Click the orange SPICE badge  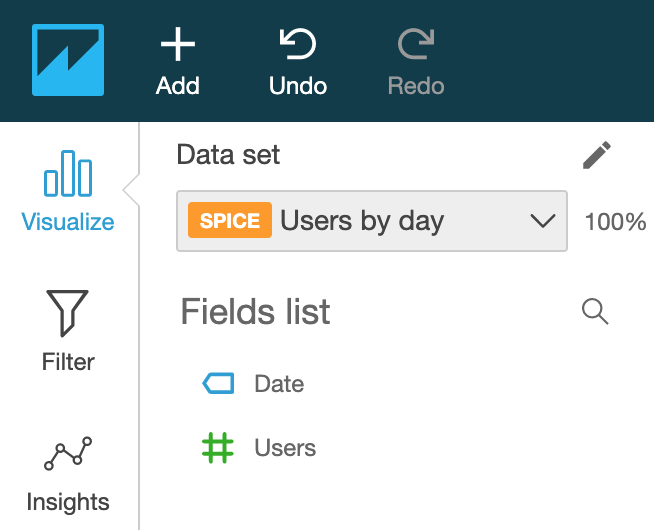(x=230, y=221)
